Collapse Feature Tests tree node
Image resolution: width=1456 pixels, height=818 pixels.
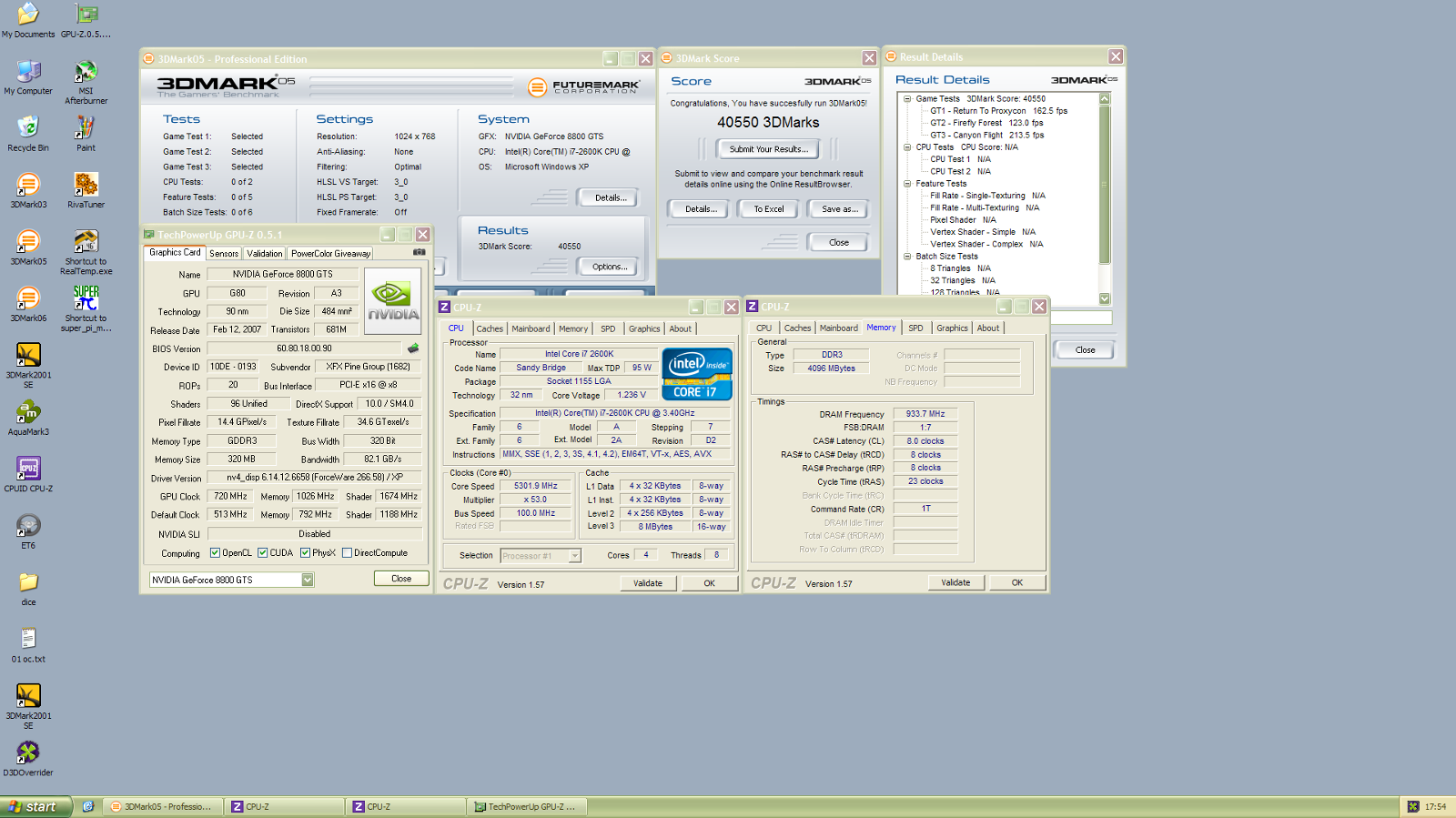pyautogui.click(x=907, y=183)
